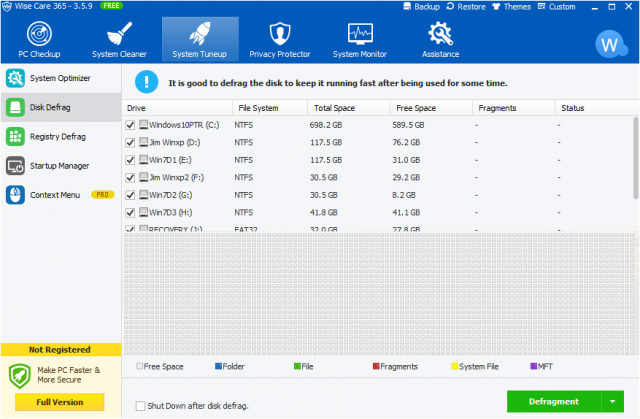Uncheck the Win7D1 (E:) drive checkbox

(x=130, y=160)
